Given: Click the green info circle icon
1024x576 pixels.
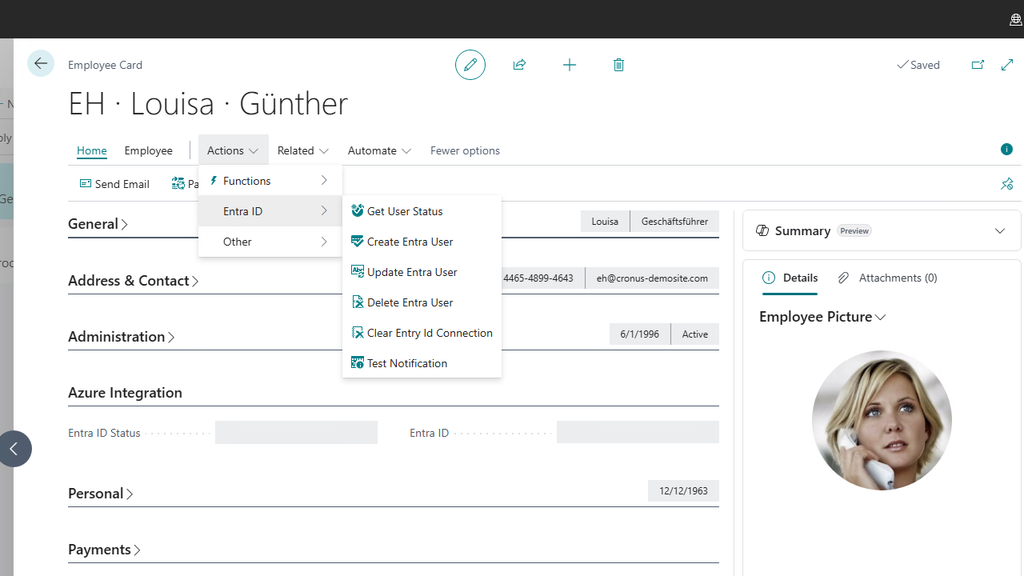Looking at the screenshot, I should point(1006,150).
